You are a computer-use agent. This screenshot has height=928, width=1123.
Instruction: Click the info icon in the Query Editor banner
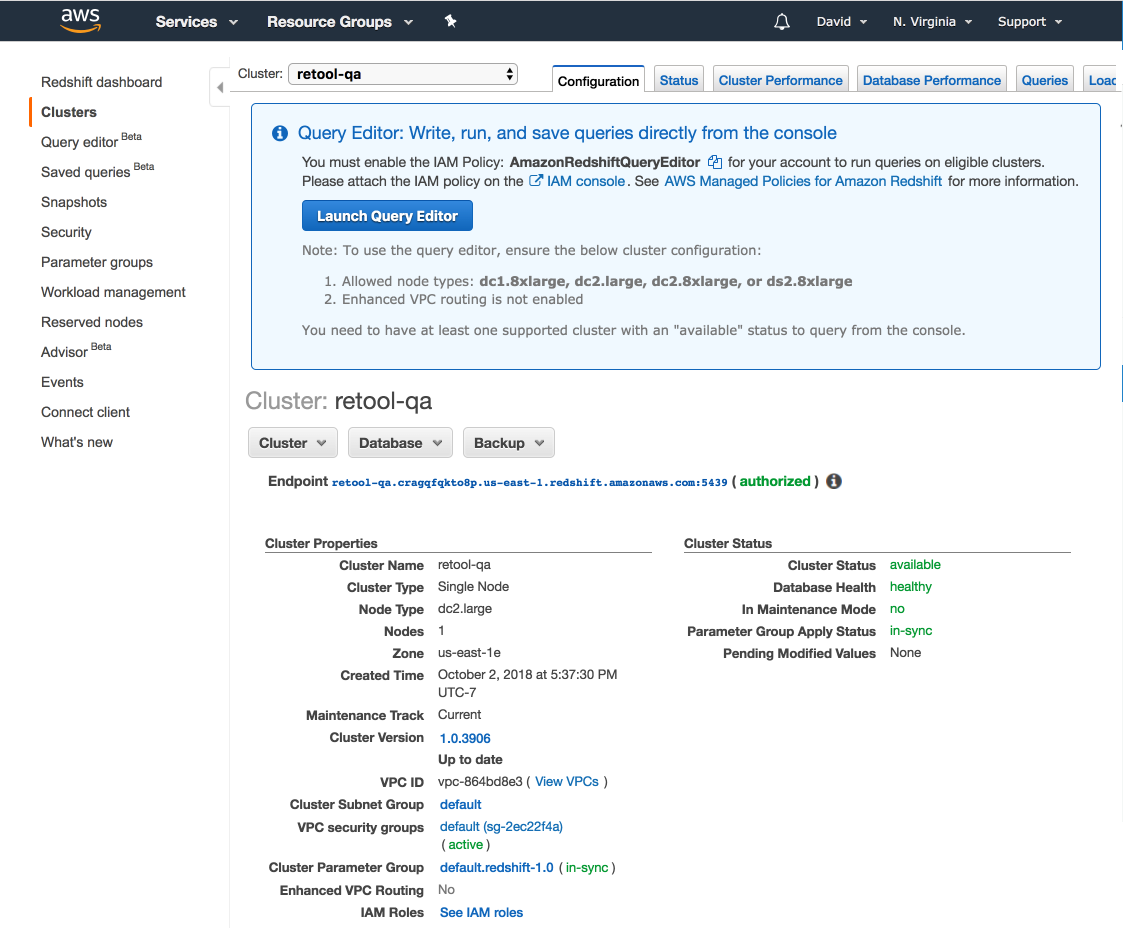click(x=280, y=133)
